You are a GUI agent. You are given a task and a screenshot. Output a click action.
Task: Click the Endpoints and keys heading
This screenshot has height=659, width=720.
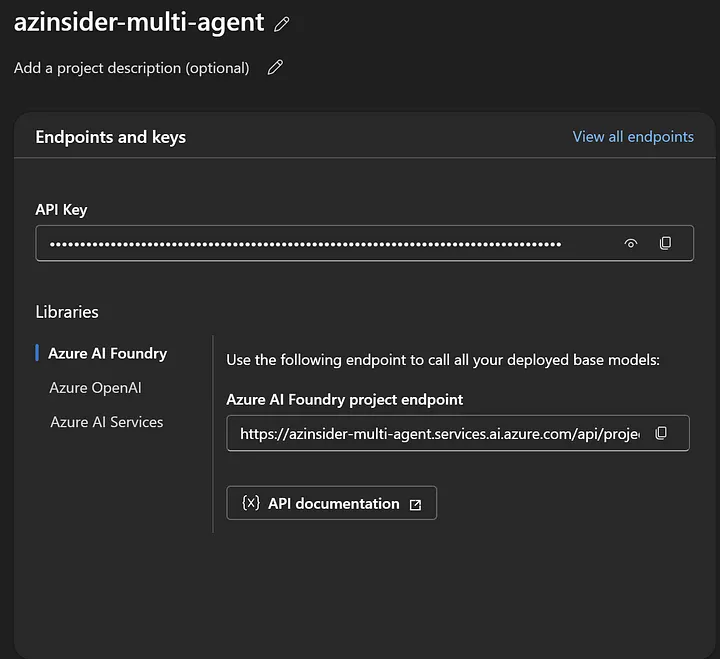pyautogui.click(x=111, y=137)
